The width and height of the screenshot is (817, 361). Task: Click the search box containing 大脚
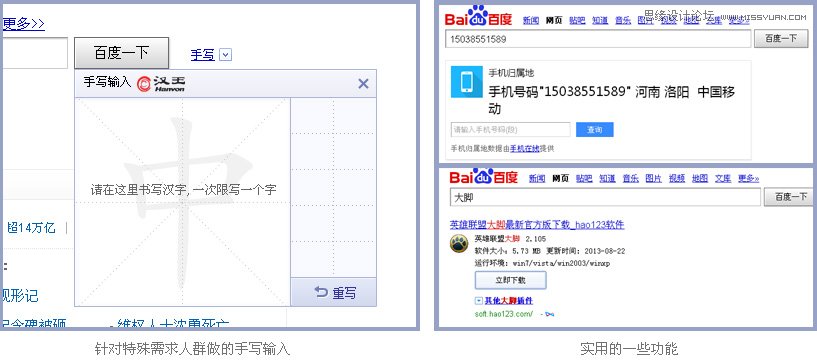(x=605, y=197)
